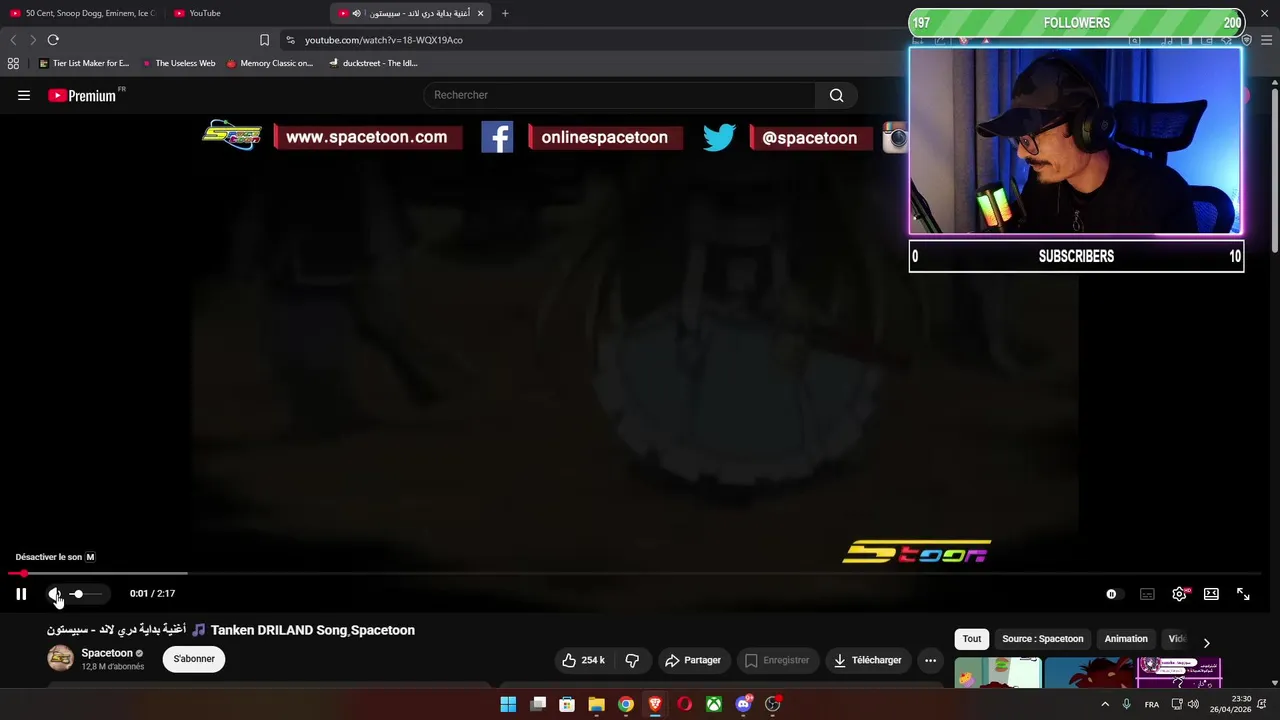1280x720 pixels.
Task: Open Microsoft Store from the taskbar
Action: pos(567,704)
